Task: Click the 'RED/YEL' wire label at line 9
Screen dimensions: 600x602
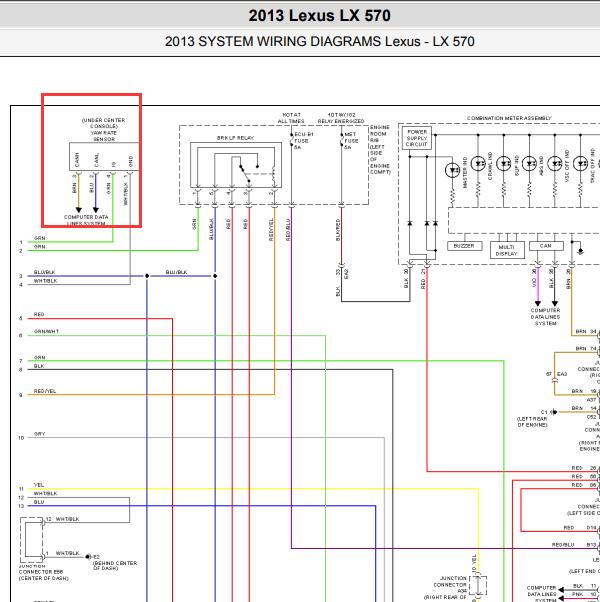Action: point(45,391)
